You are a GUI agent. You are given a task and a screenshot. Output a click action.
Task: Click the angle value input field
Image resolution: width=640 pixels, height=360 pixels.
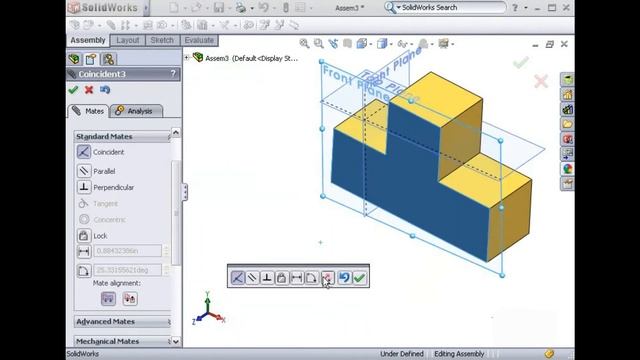[128, 270]
